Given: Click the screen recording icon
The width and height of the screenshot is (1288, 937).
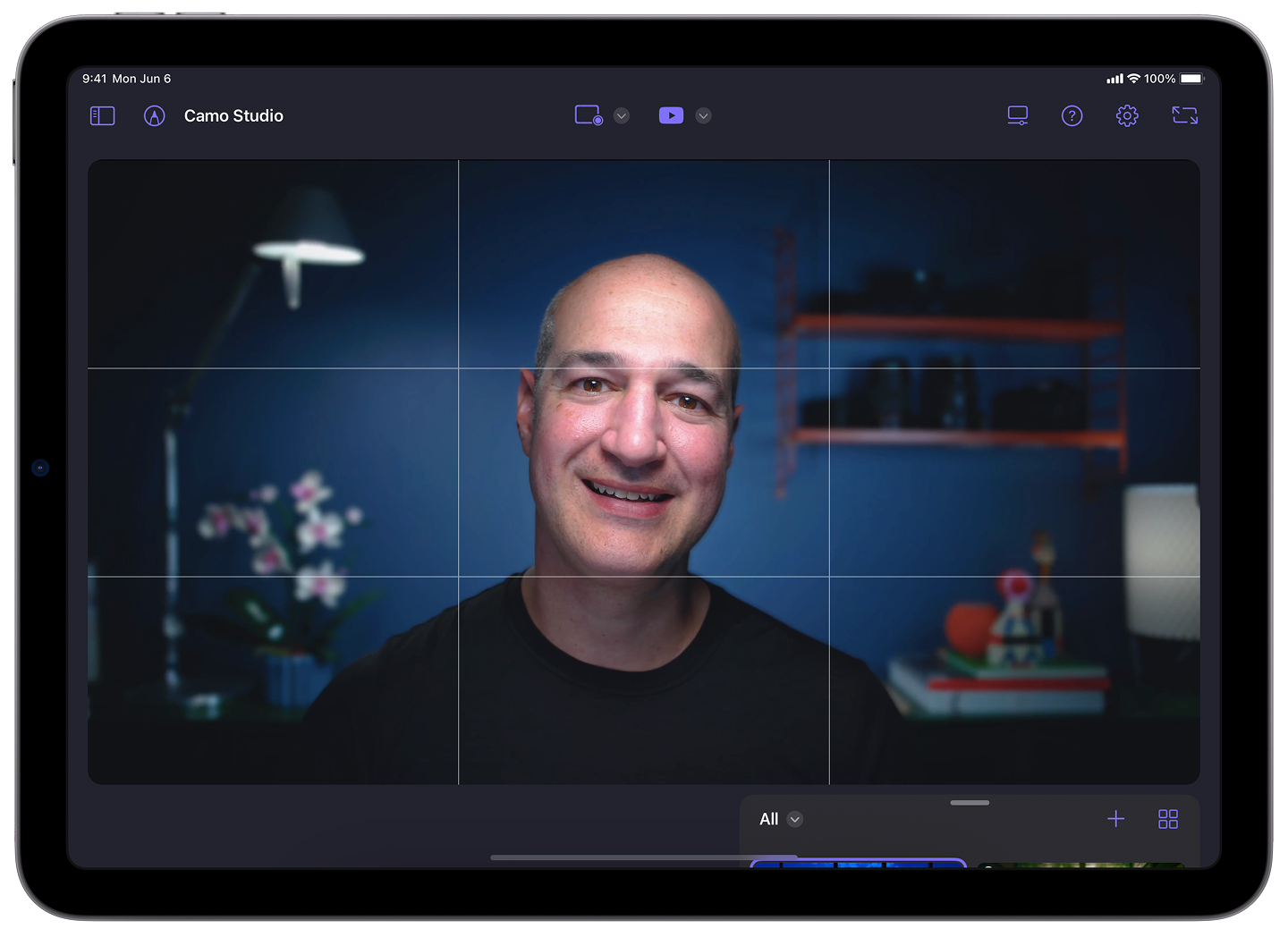Looking at the screenshot, I should (588, 115).
